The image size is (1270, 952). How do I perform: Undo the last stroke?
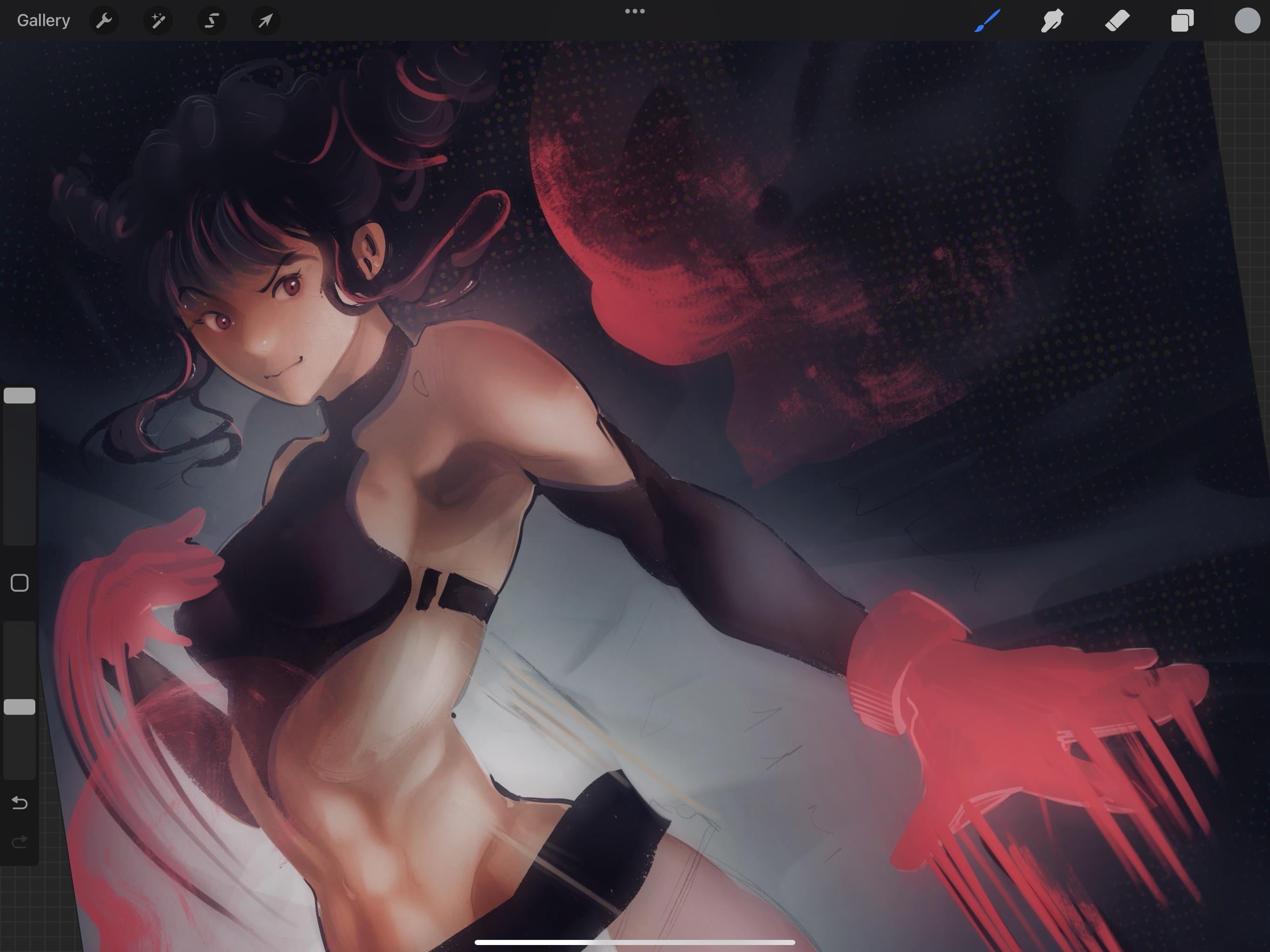[20, 802]
